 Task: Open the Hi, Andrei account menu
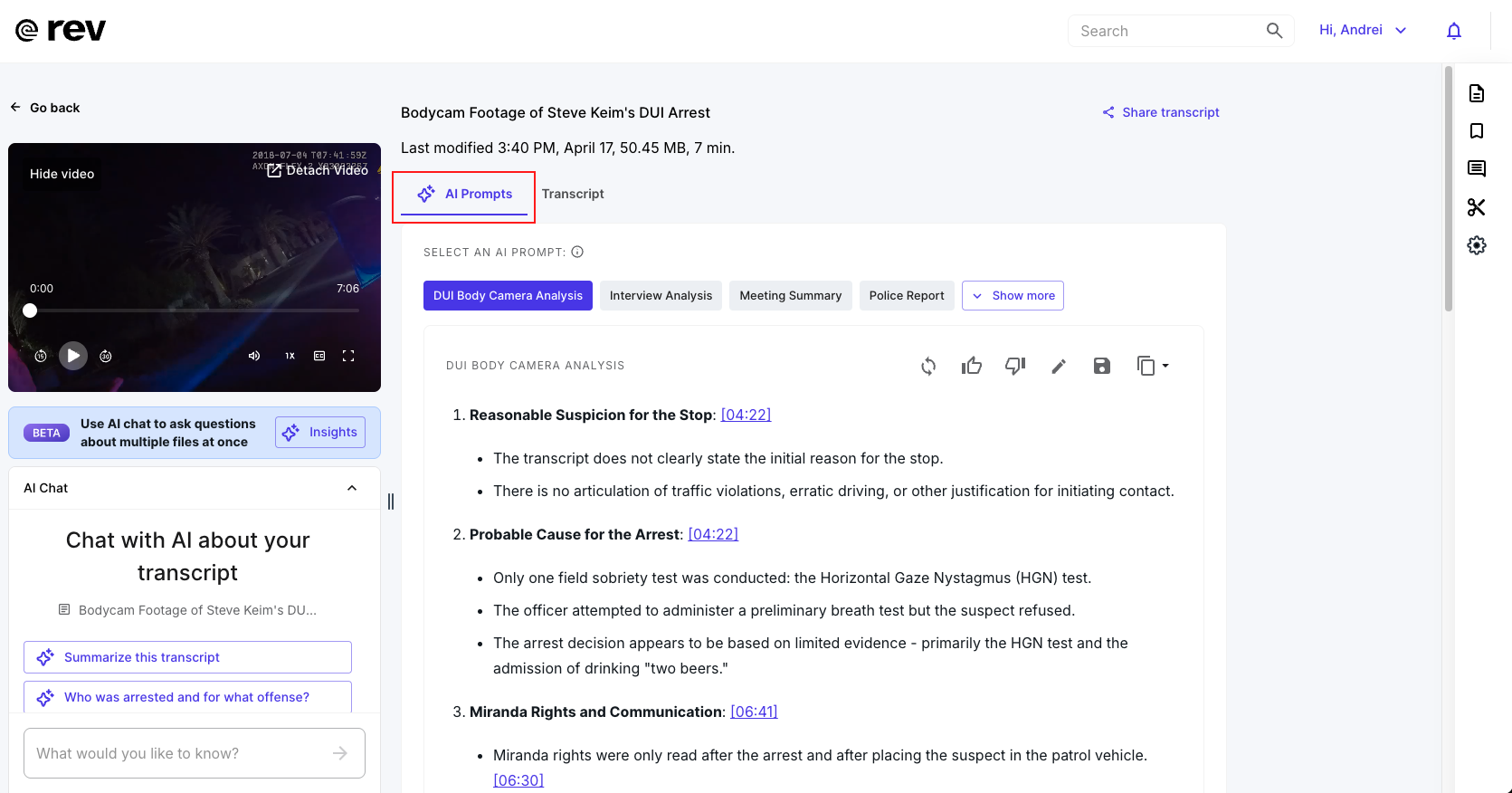[1363, 30]
